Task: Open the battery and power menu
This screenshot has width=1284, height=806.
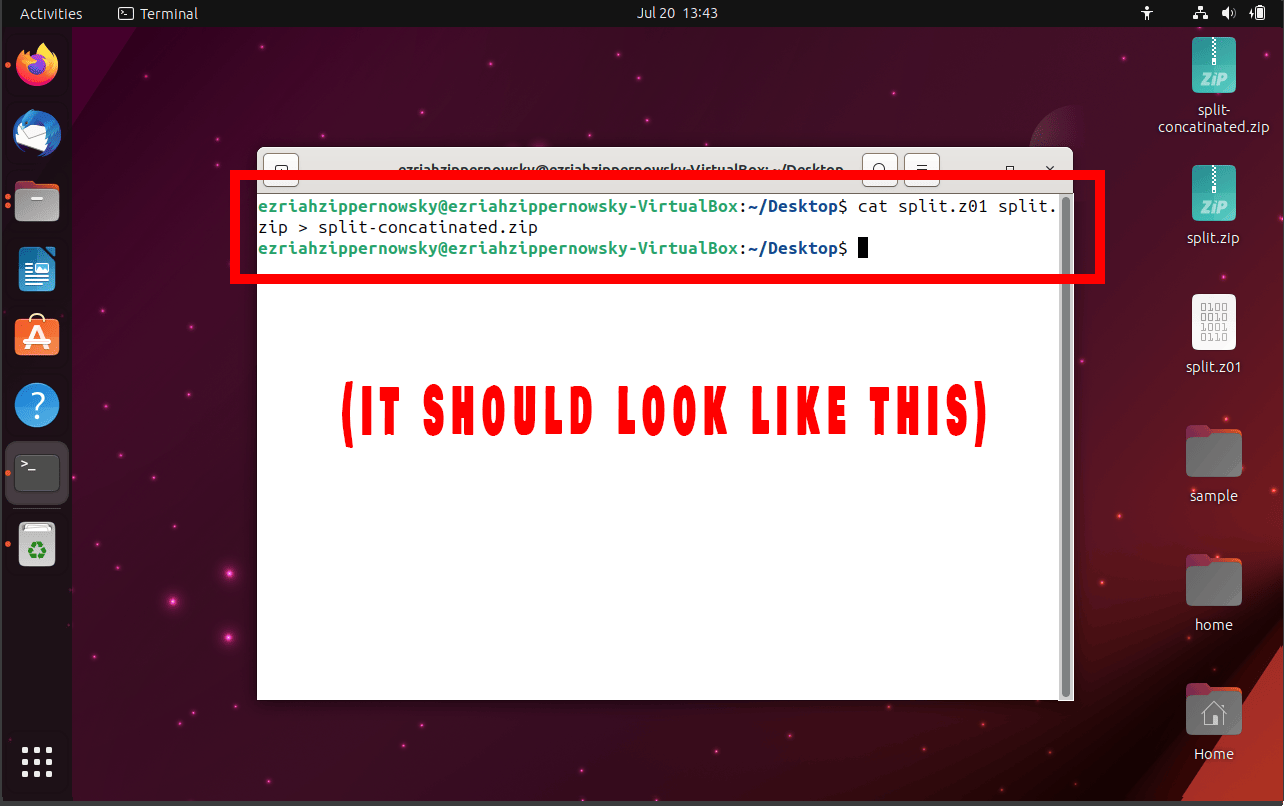Action: click(x=1257, y=13)
